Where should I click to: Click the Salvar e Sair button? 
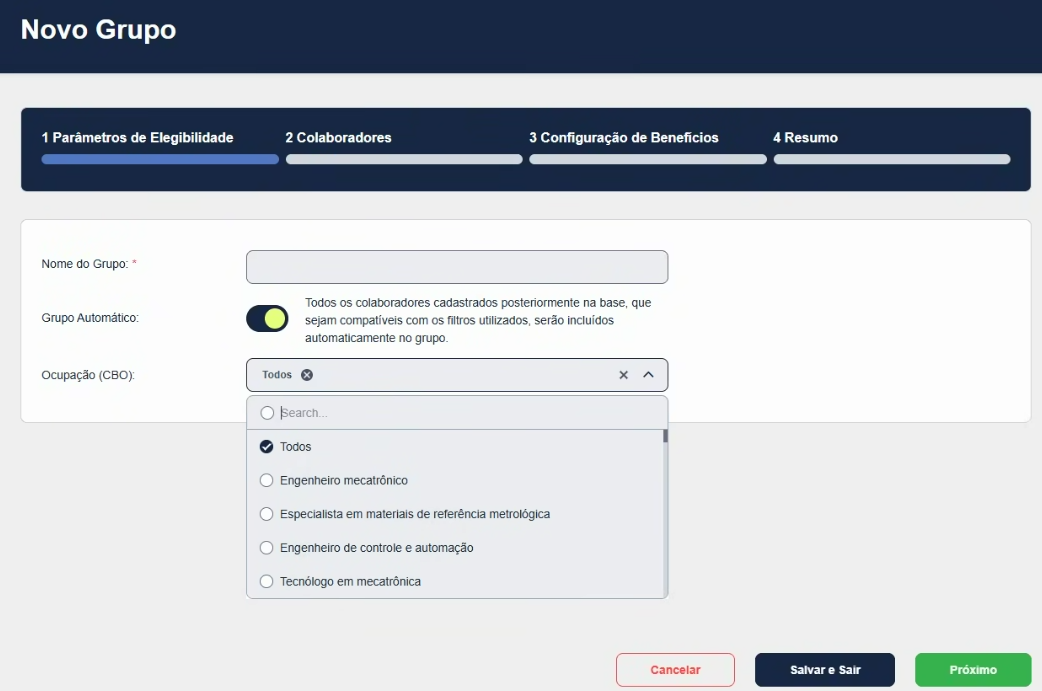(x=825, y=670)
